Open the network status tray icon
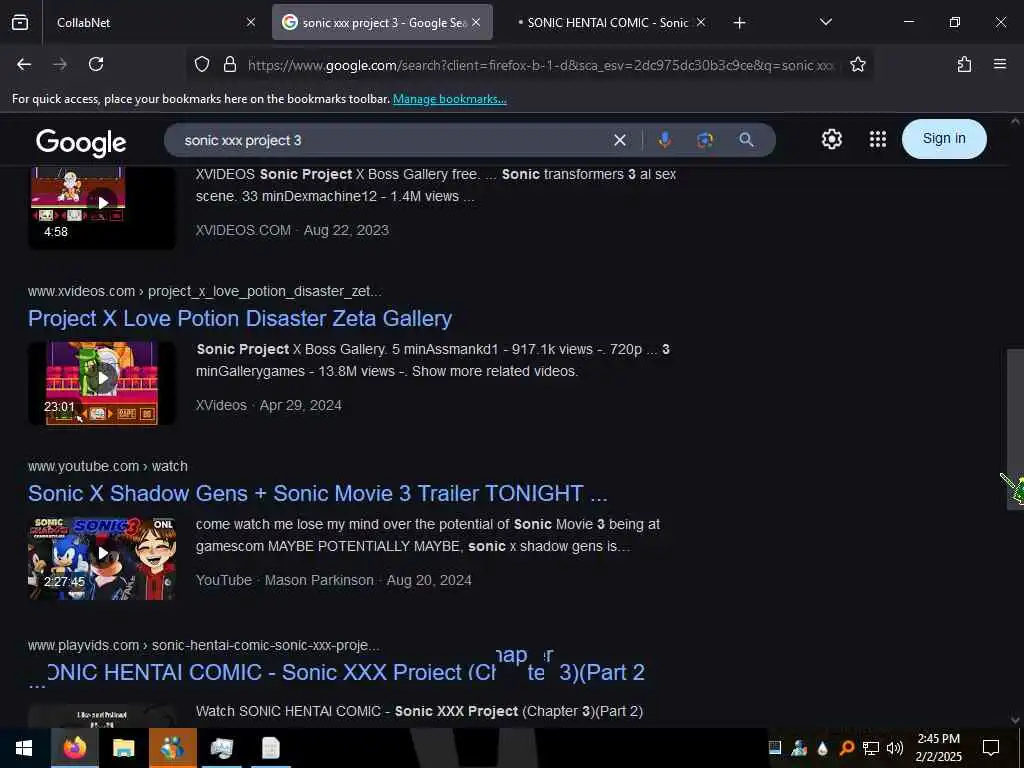The width and height of the screenshot is (1024, 768). [x=871, y=748]
